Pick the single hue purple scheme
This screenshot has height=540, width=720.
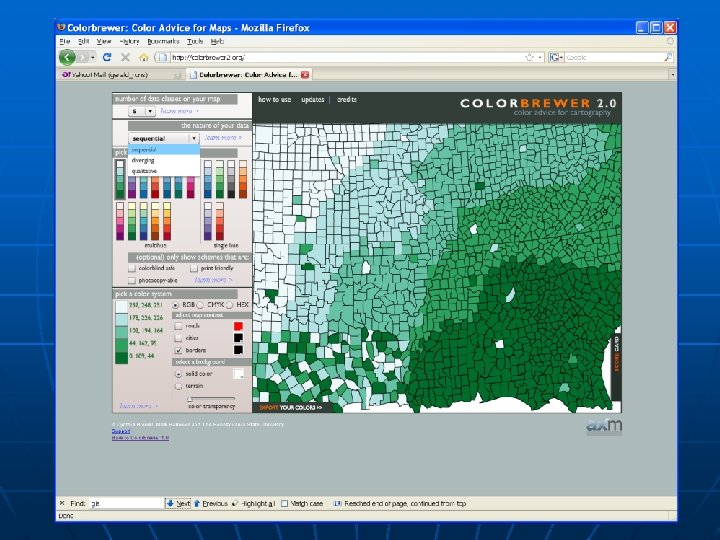click(x=208, y=221)
